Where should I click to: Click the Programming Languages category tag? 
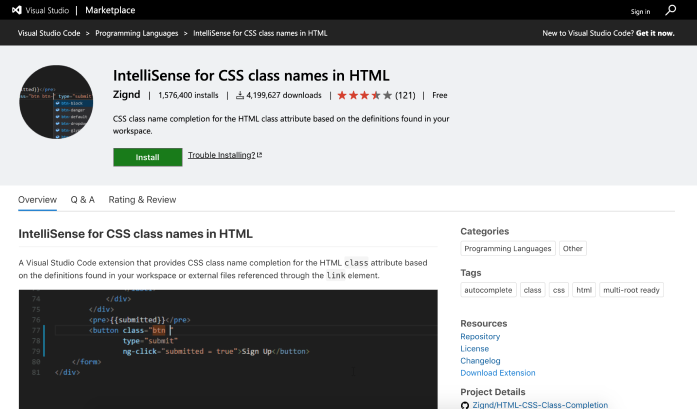coord(508,249)
